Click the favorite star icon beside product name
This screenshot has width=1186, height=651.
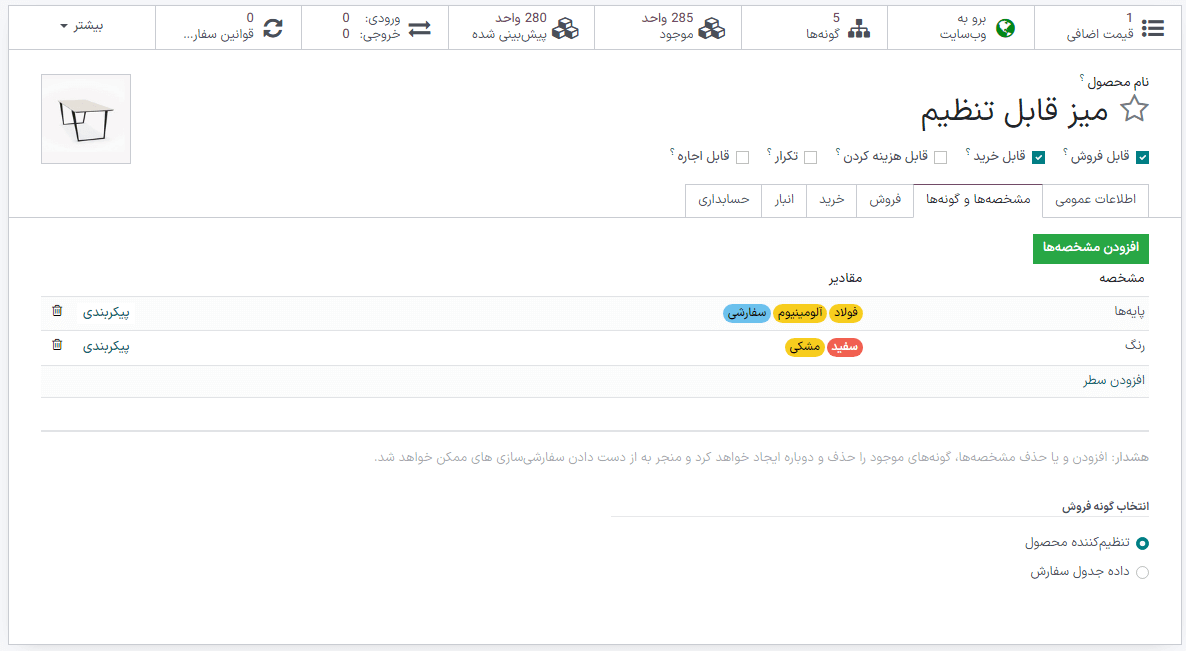pyautogui.click(x=1134, y=110)
